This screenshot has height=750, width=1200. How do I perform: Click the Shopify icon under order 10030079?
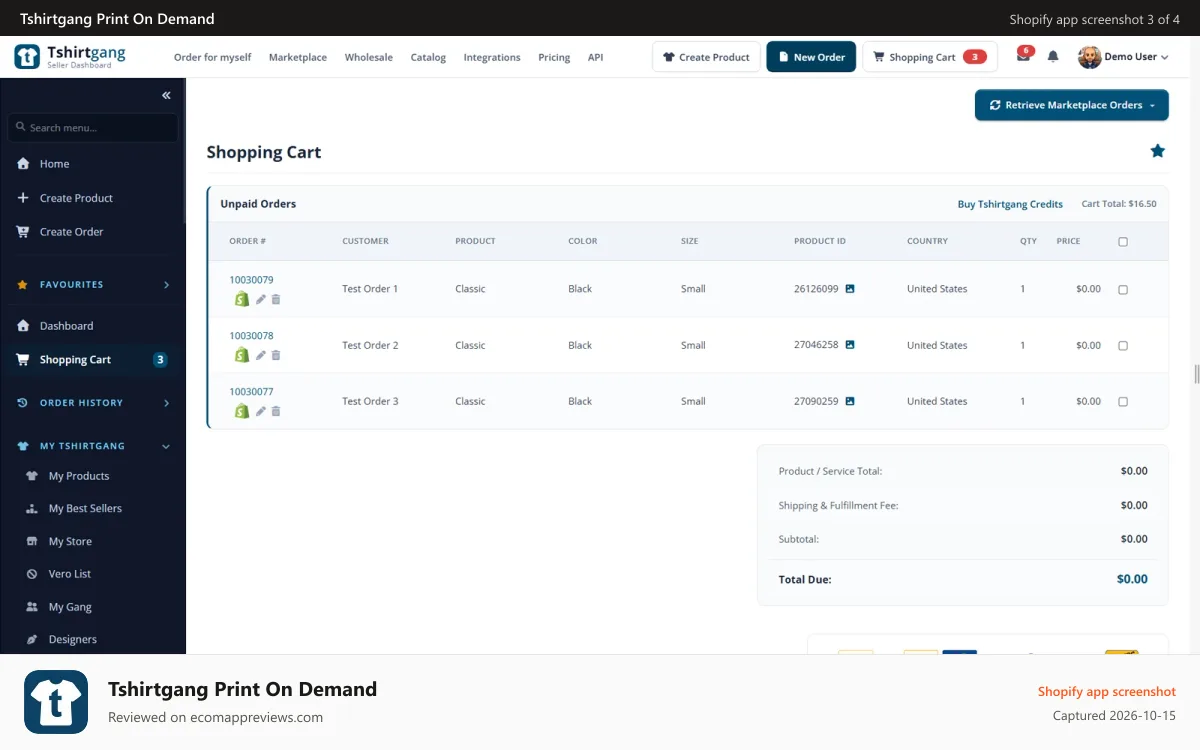[241, 299]
